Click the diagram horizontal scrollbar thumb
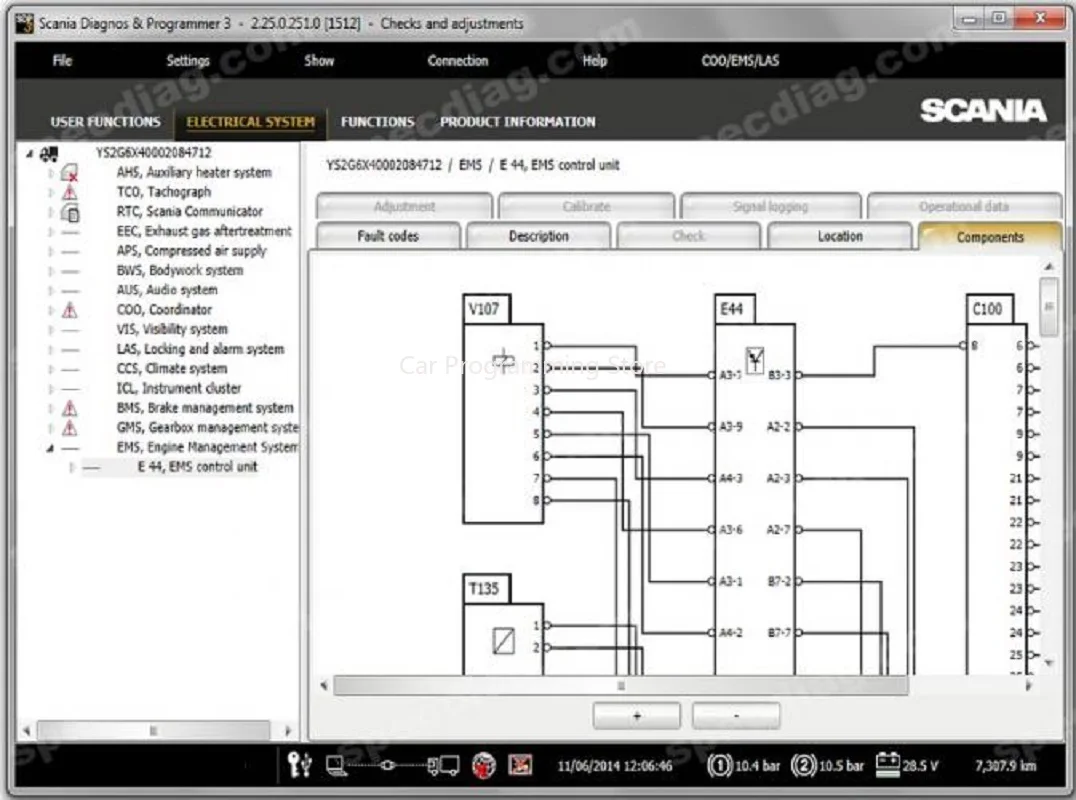Screen dimensions: 1076x800 pyautogui.click(x=621, y=685)
